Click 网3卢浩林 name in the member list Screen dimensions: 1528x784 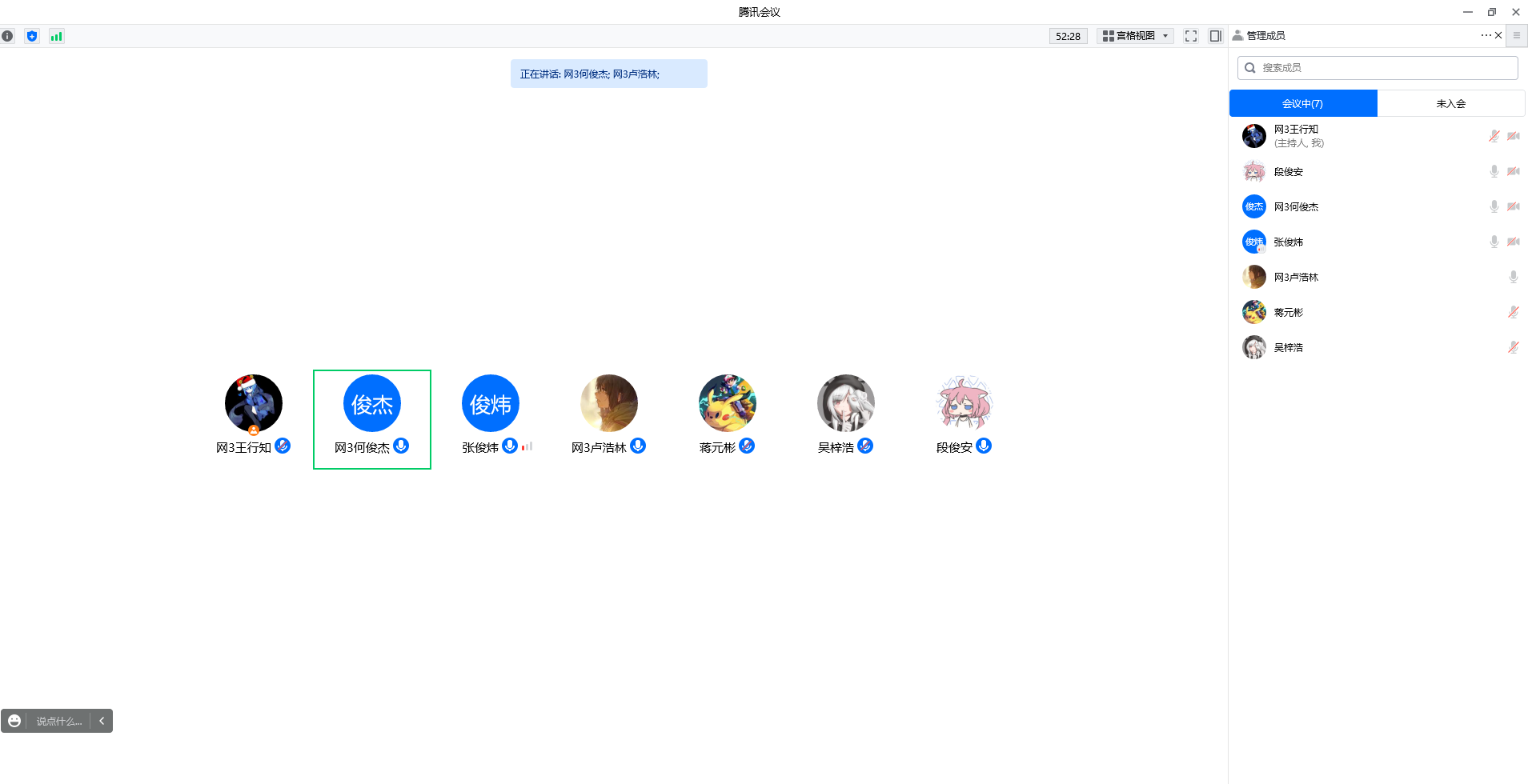tap(1296, 277)
